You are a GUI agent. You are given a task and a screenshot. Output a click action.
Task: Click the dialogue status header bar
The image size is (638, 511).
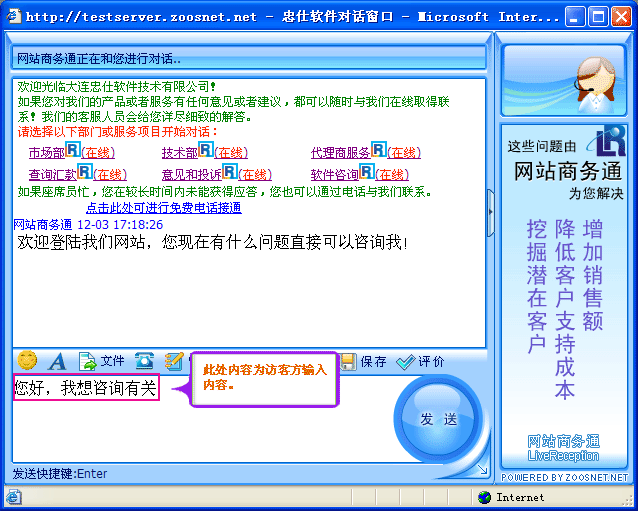[x=249, y=59]
